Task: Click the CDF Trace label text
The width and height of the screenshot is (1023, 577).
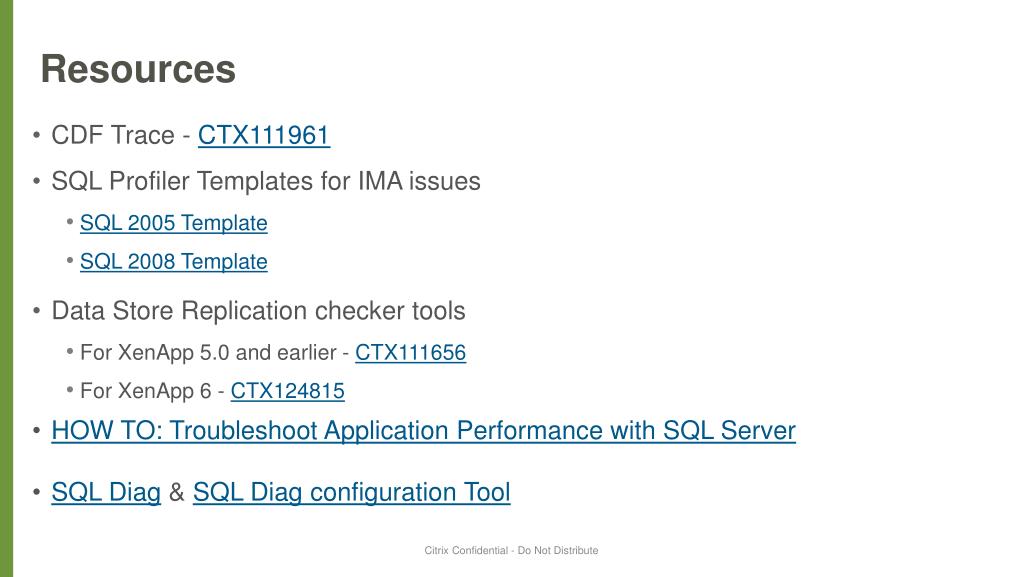Action: [113, 135]
